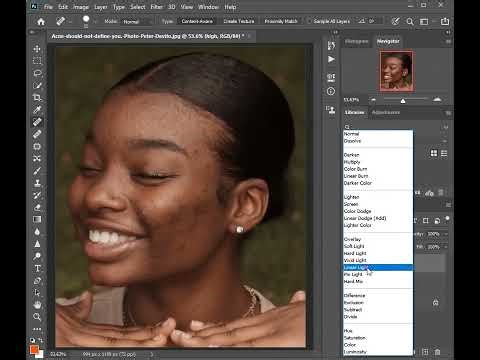Select the Path Selection arrow tool
Image resolution: width=480 pixels, height=360 pixels.
[x=37, y=293]
